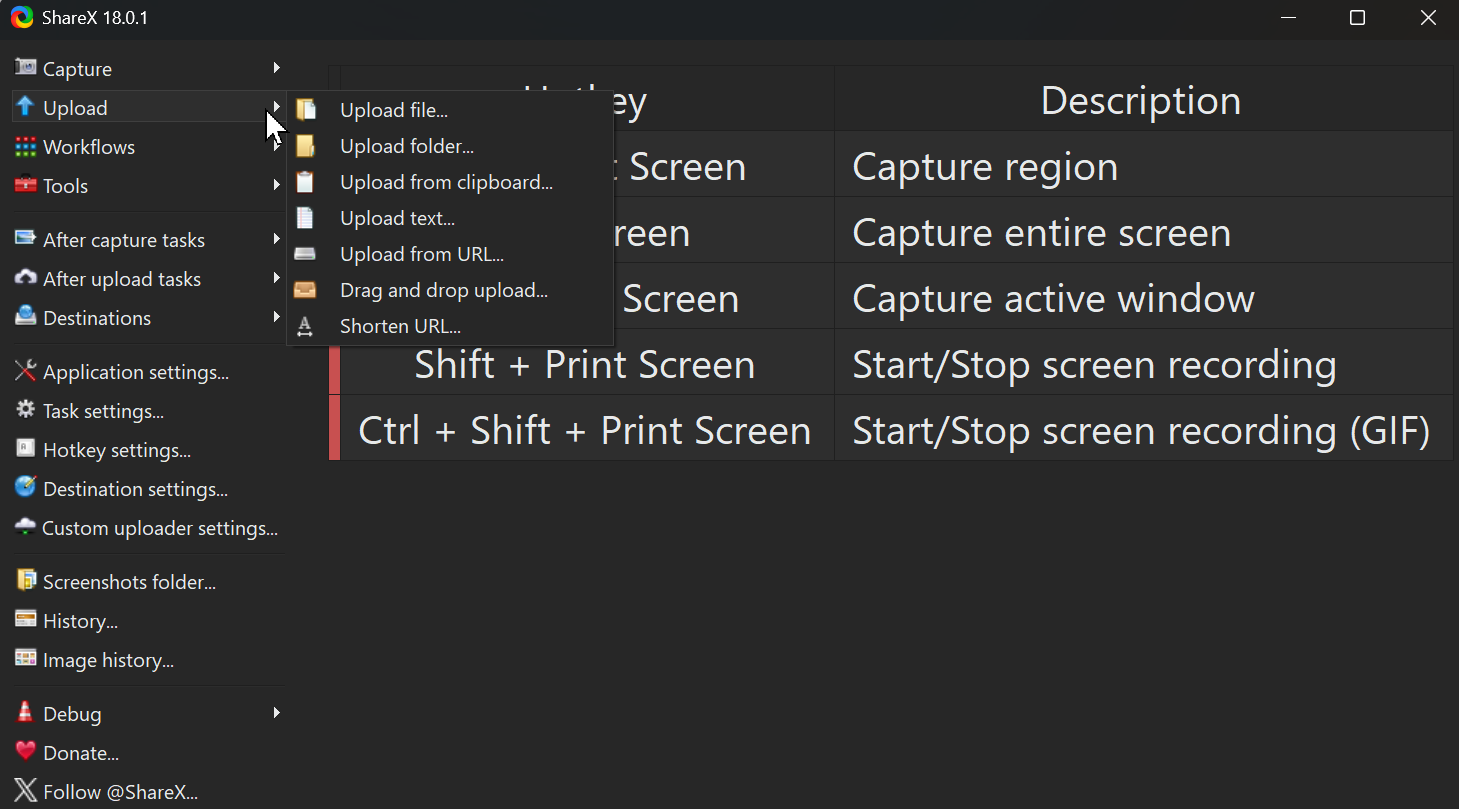The width and height of the screenshot is (1459, 809).
Task: Click the colorful Workflows grid icon
Action: (25, 146)
